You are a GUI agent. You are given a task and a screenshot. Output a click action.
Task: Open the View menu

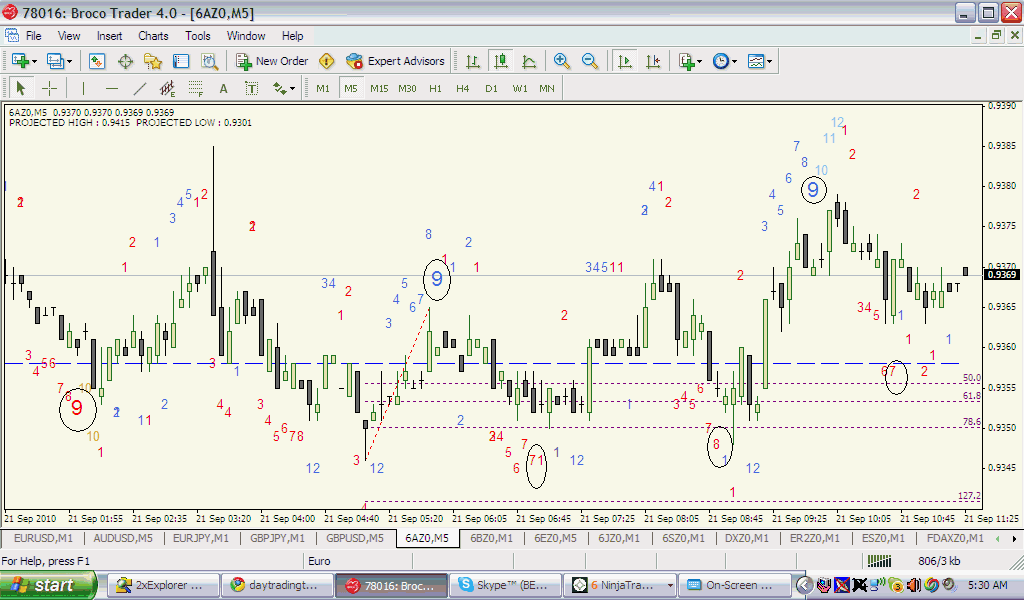69,36
